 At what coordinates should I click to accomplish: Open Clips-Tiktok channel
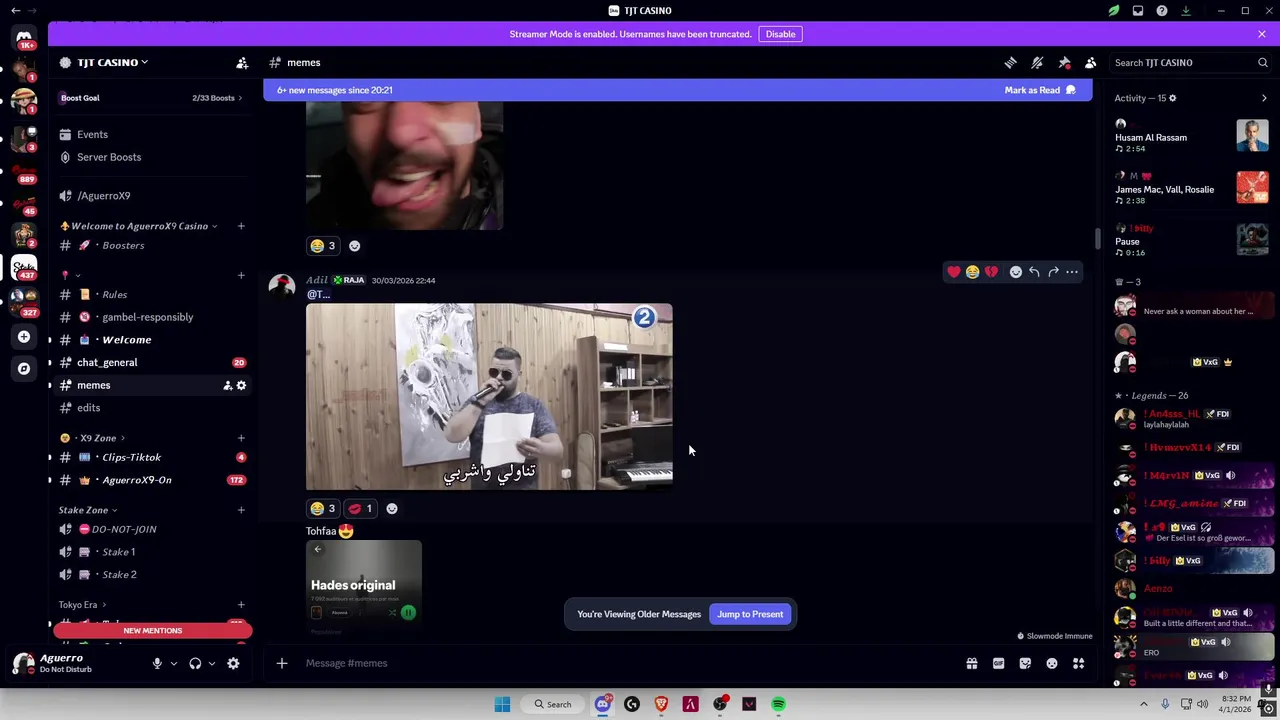150,457
